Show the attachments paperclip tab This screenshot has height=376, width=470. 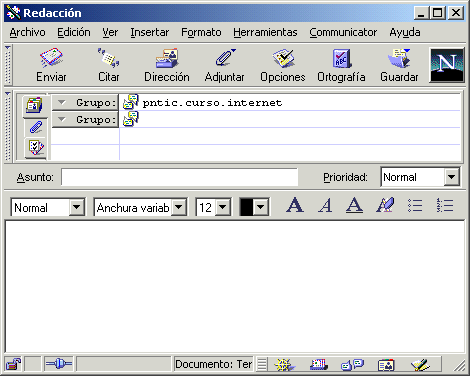pos(36,127)
